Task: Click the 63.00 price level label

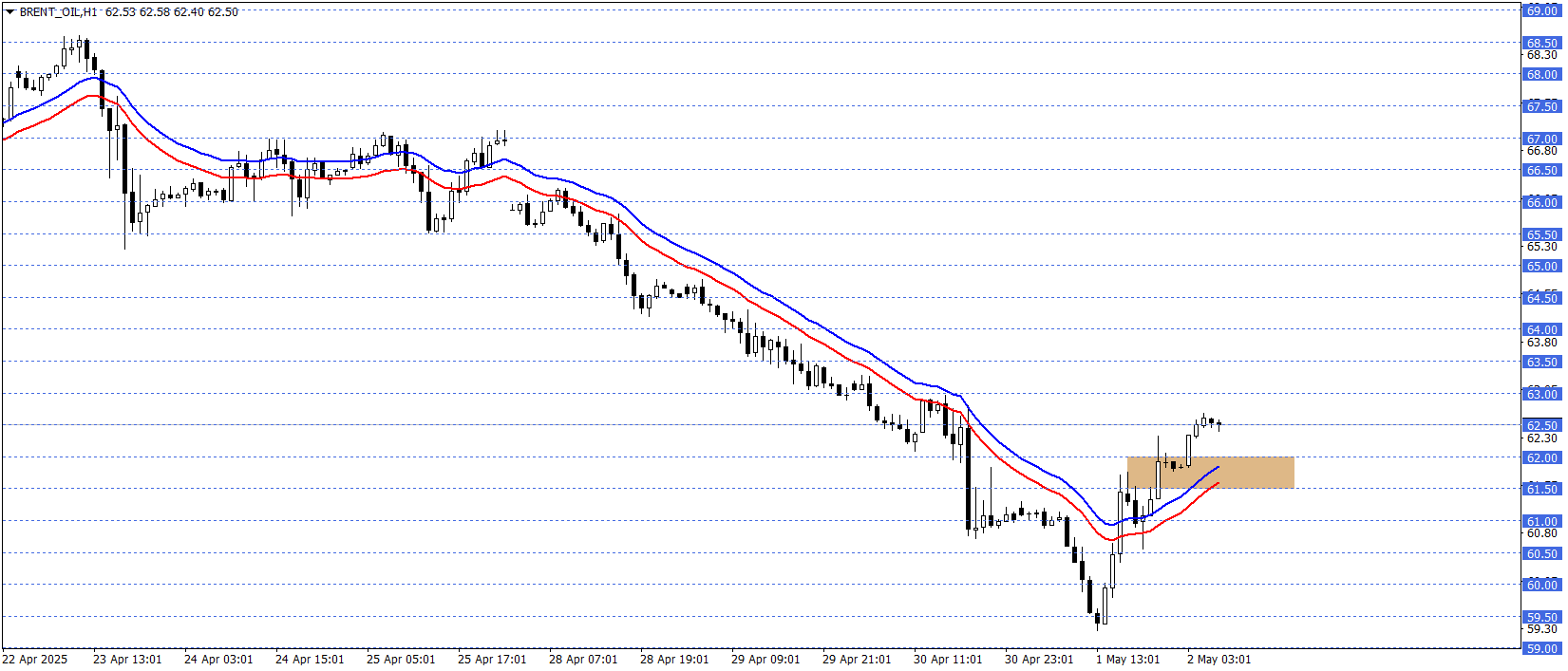Action: pos(1541,394)
